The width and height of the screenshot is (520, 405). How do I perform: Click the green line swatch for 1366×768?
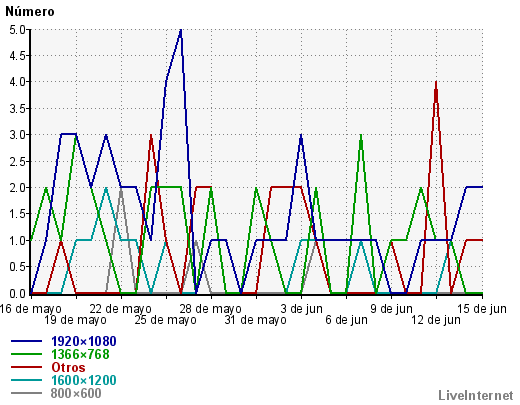pyautogui.click(x=27, y=354)
